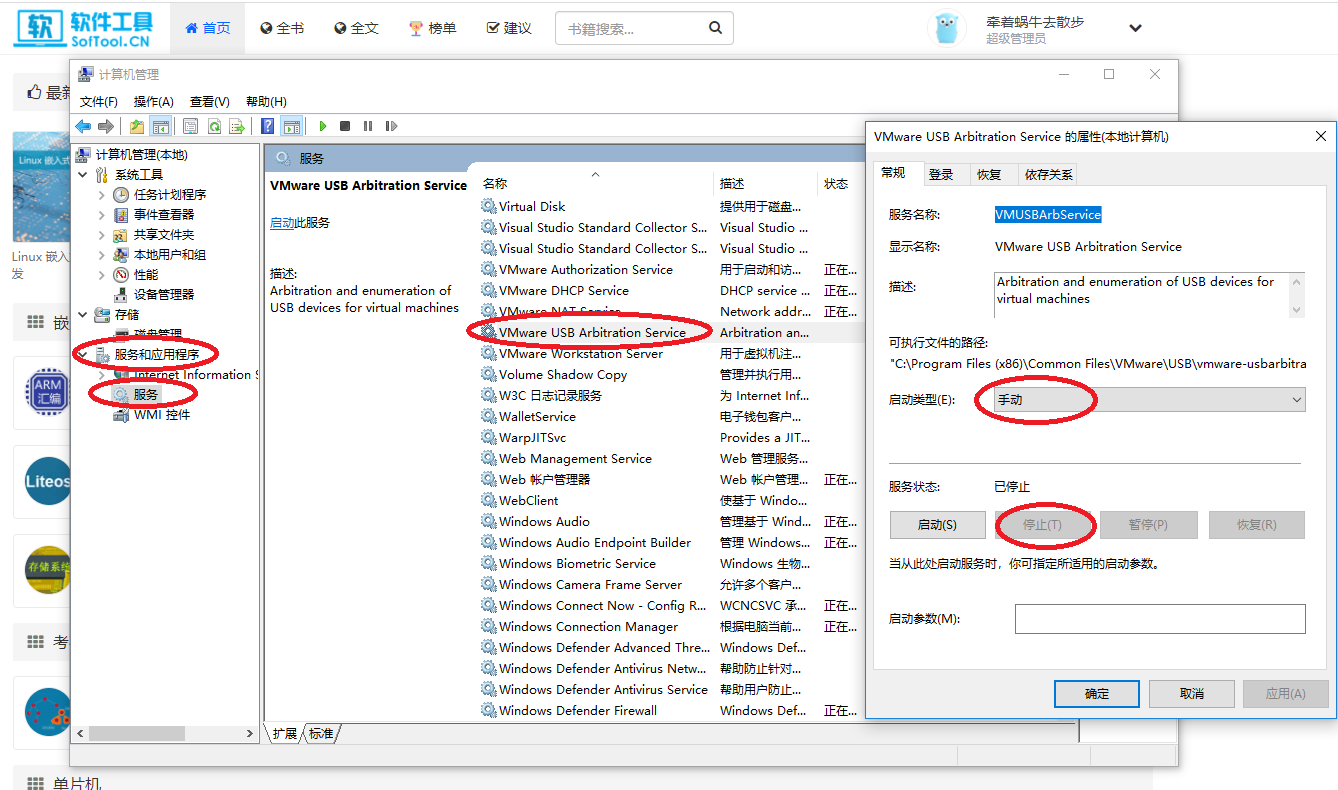Select the 事件查看器 icon in tree
The width and height of the screenshot is (1338, 790).
[121, 215]
